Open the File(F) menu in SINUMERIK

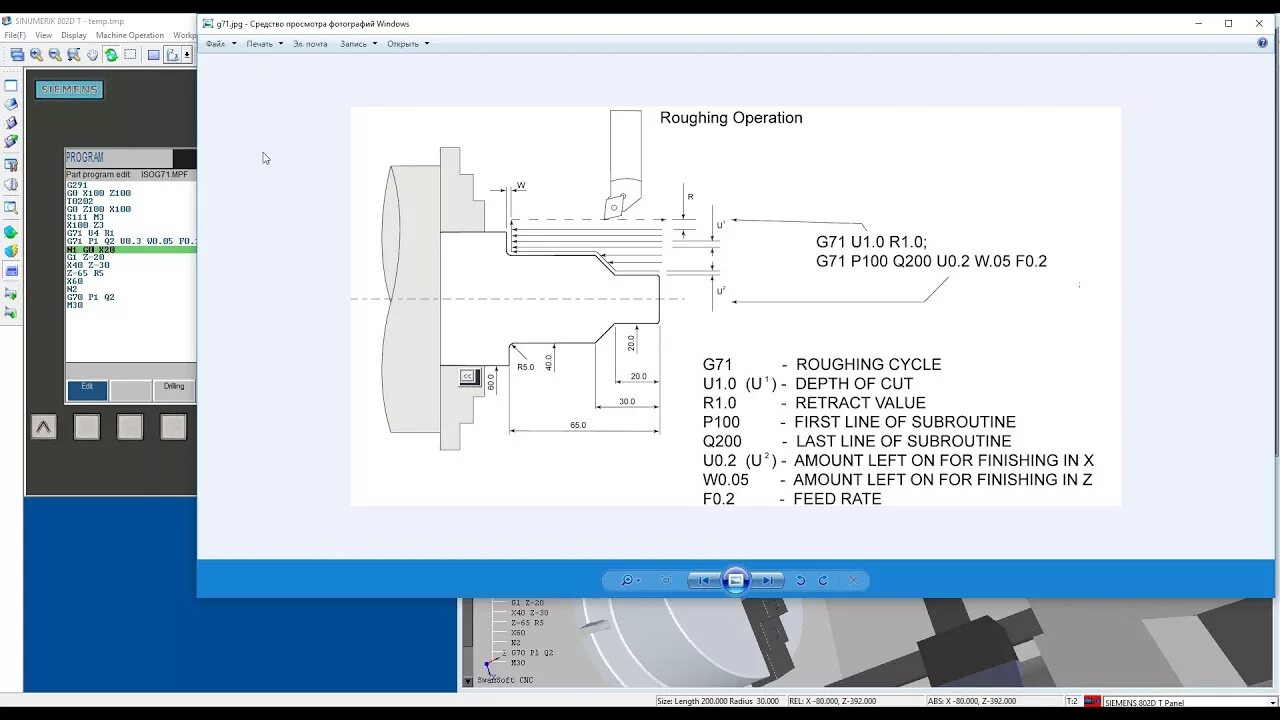tap(15, 35)
